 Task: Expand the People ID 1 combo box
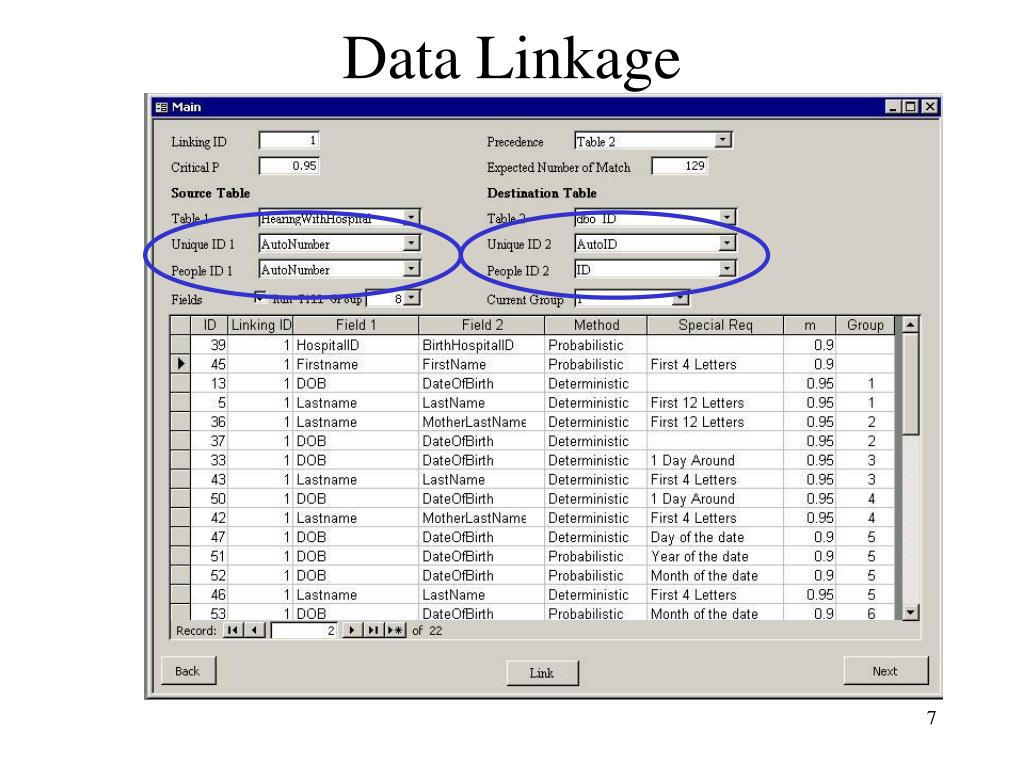click(x=411, y=268)
